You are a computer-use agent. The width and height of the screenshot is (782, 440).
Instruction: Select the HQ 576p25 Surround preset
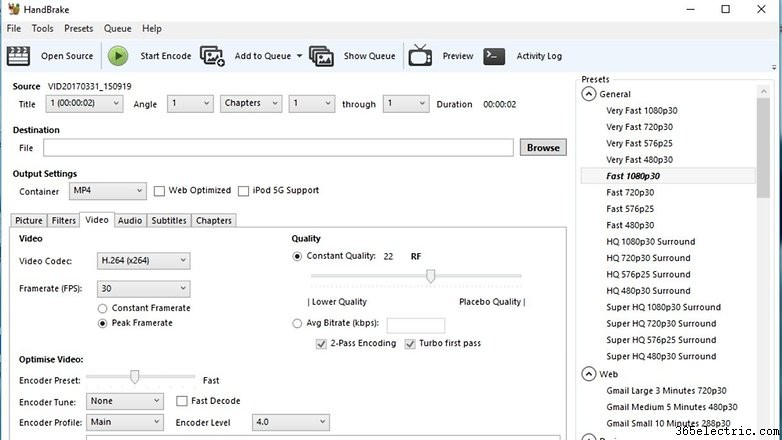click(x=648, y=274)
